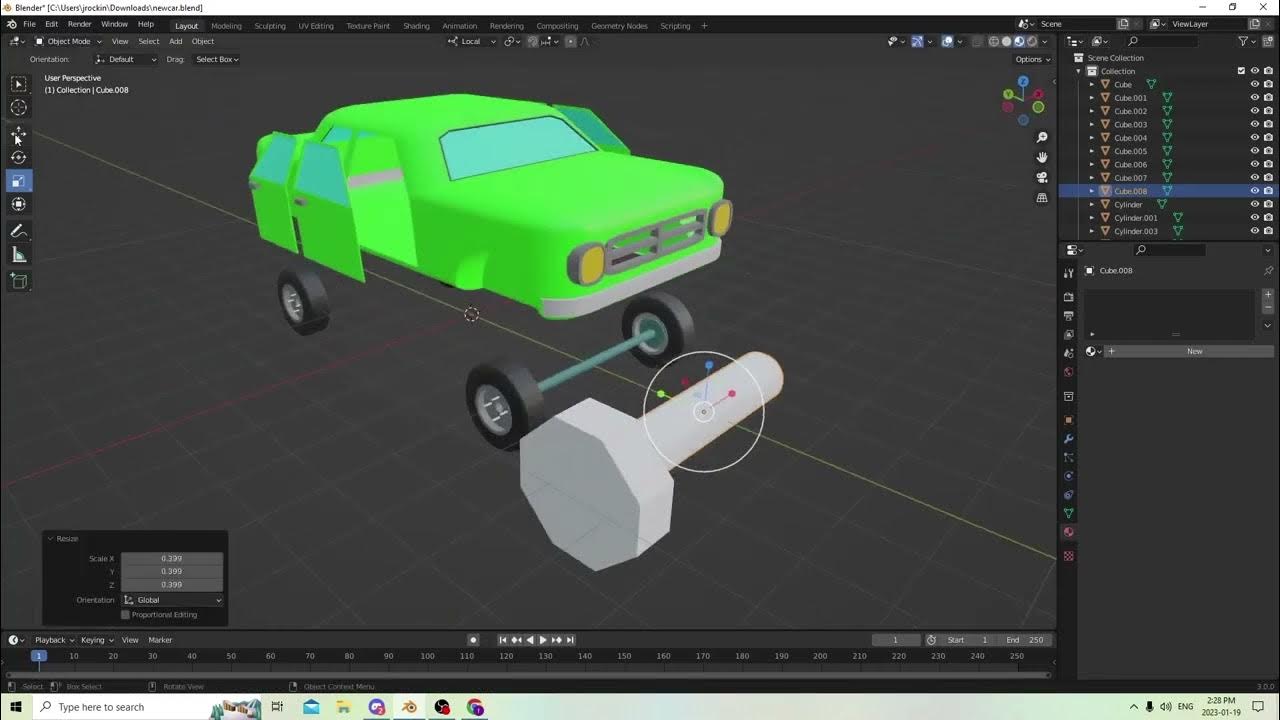Open the Render properties tab
The width and height of the screenshot is (1280, 720).
[x=1068, y=297]
